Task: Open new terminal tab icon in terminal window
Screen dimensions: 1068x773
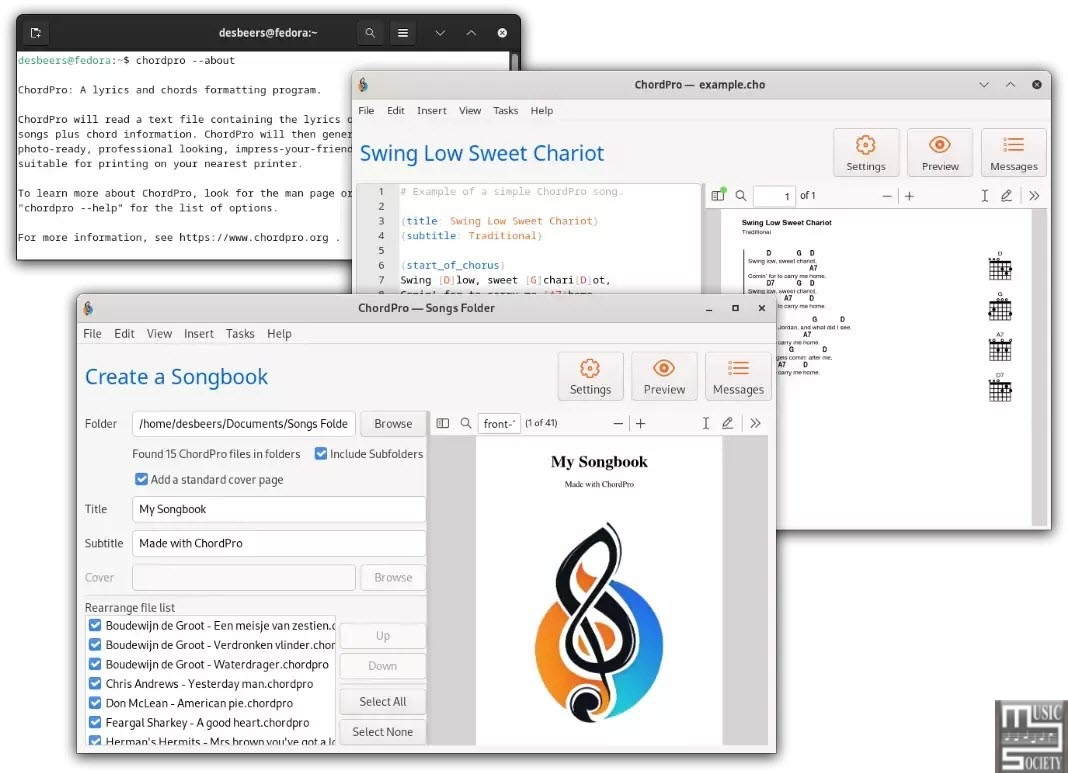Action: pos(36,33)
